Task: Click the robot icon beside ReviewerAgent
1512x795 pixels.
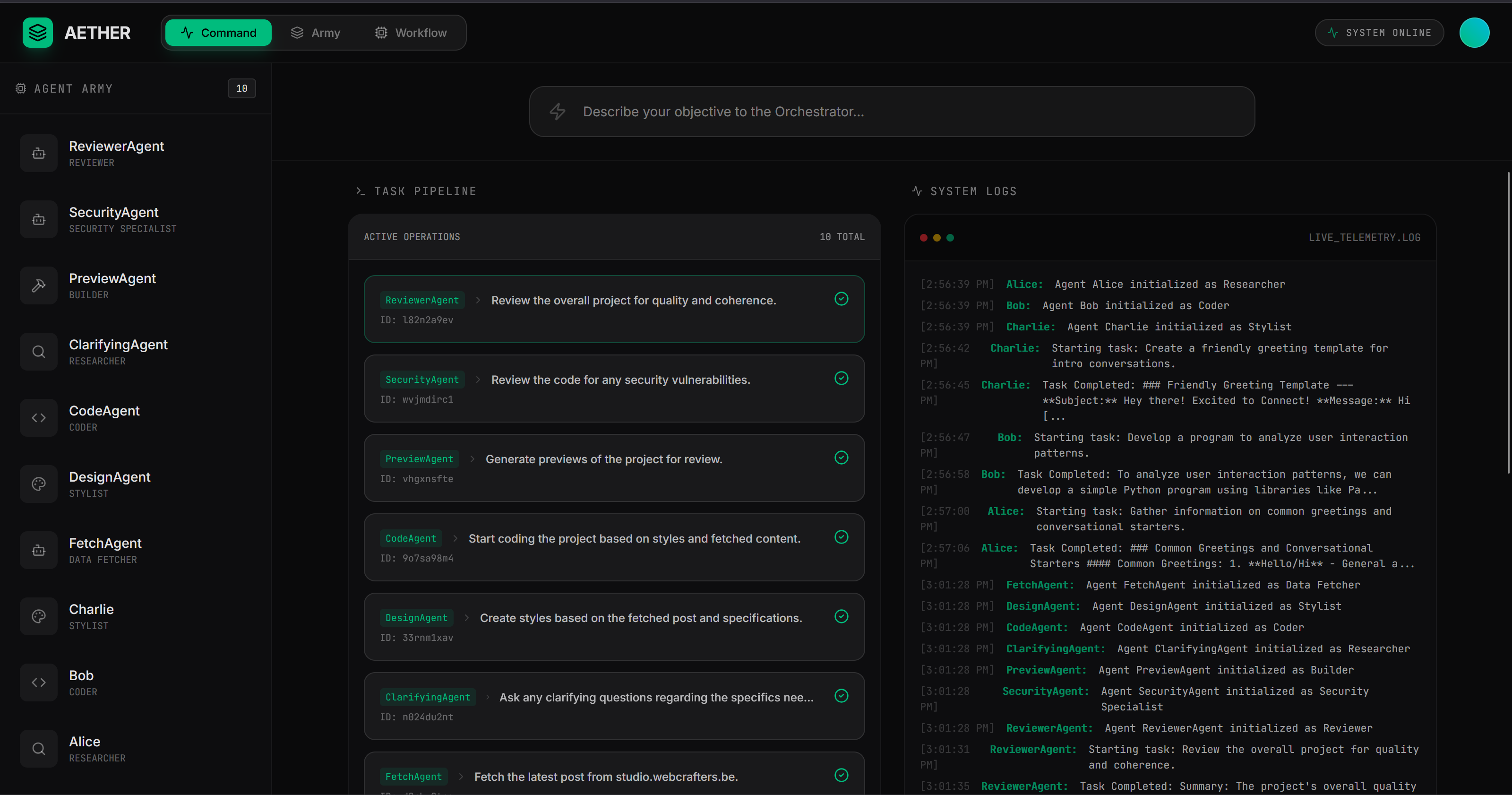Action: coord(39,153)
